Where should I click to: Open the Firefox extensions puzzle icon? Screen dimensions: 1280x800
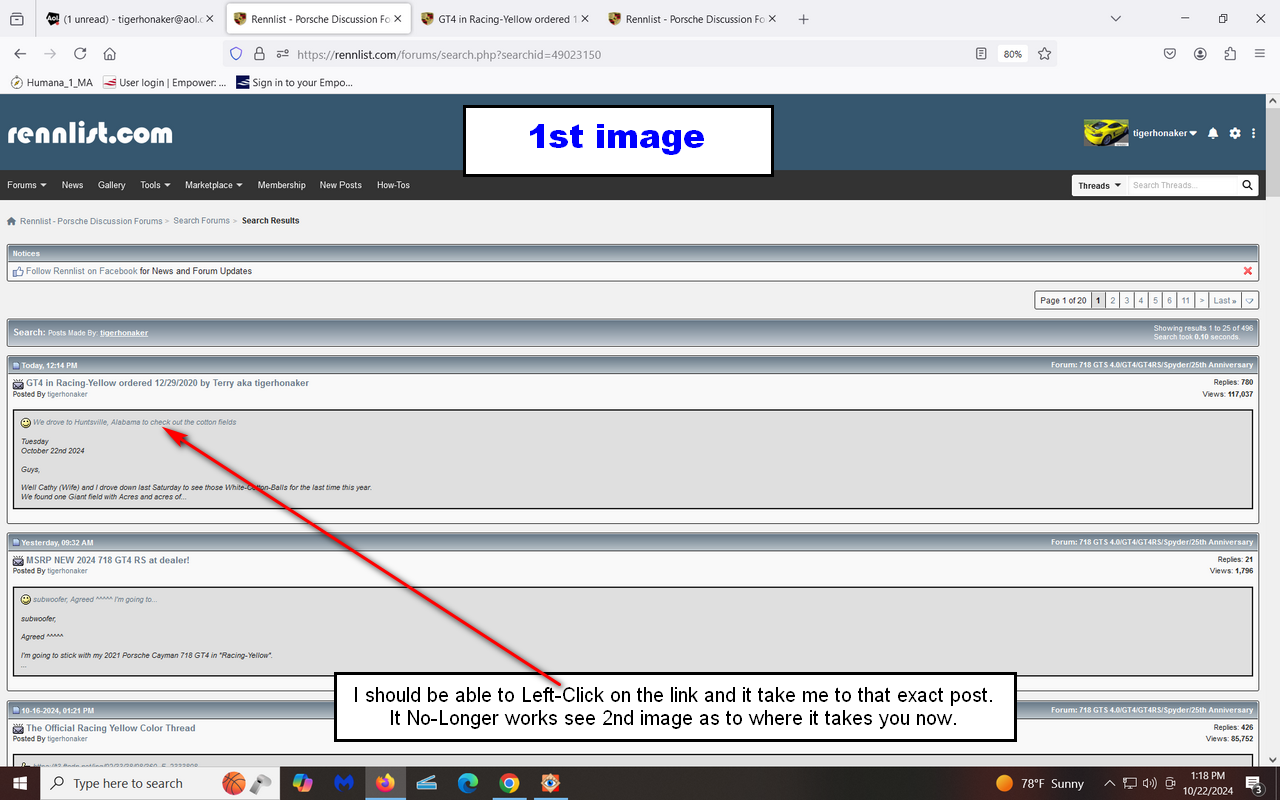pos(1230,54)
